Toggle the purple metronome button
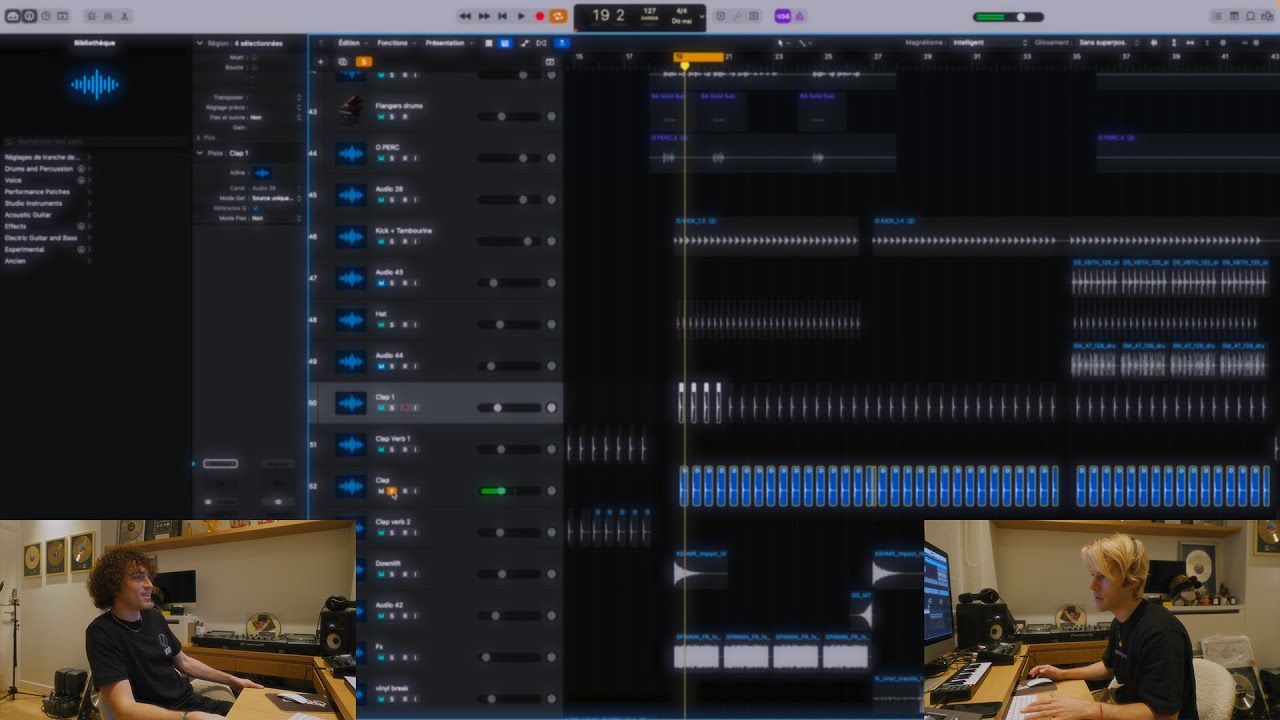1280x720 pixels. coord(799,16)
